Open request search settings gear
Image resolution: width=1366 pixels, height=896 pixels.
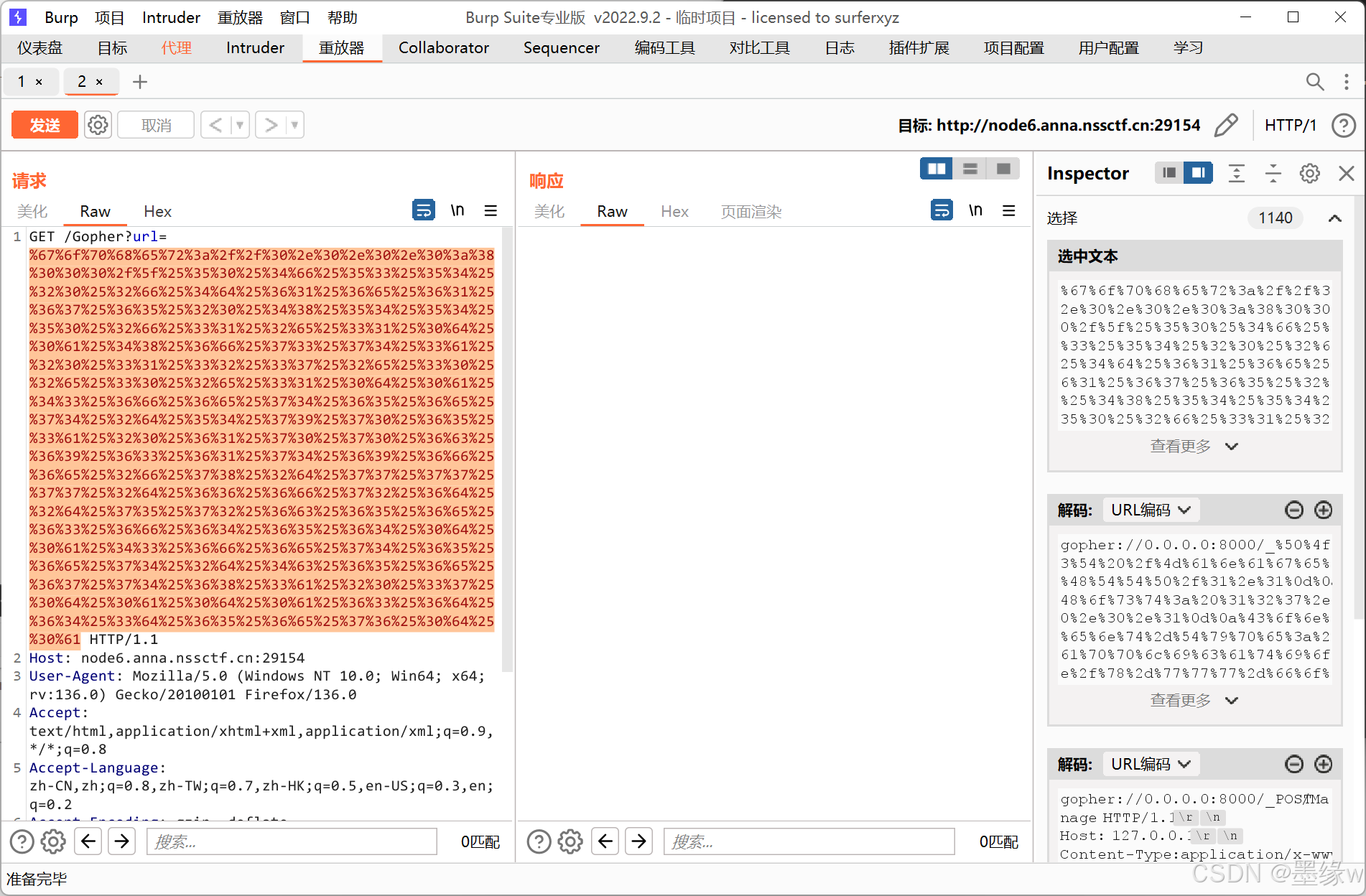tap(53, 841)
